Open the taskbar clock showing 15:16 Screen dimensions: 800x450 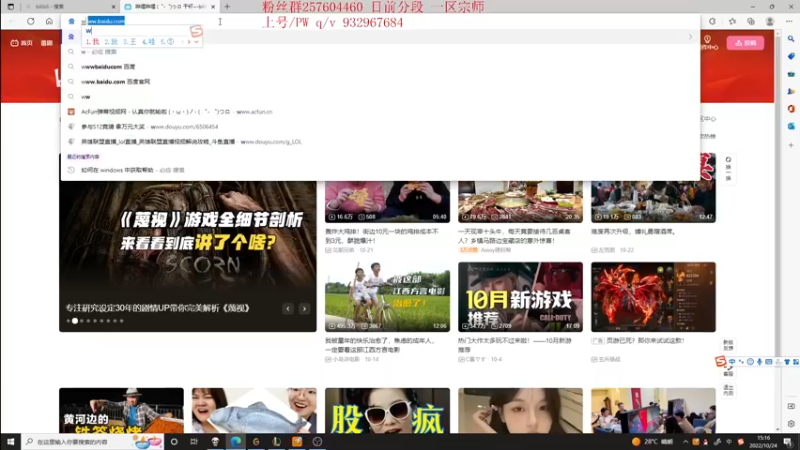click(763, 442)
